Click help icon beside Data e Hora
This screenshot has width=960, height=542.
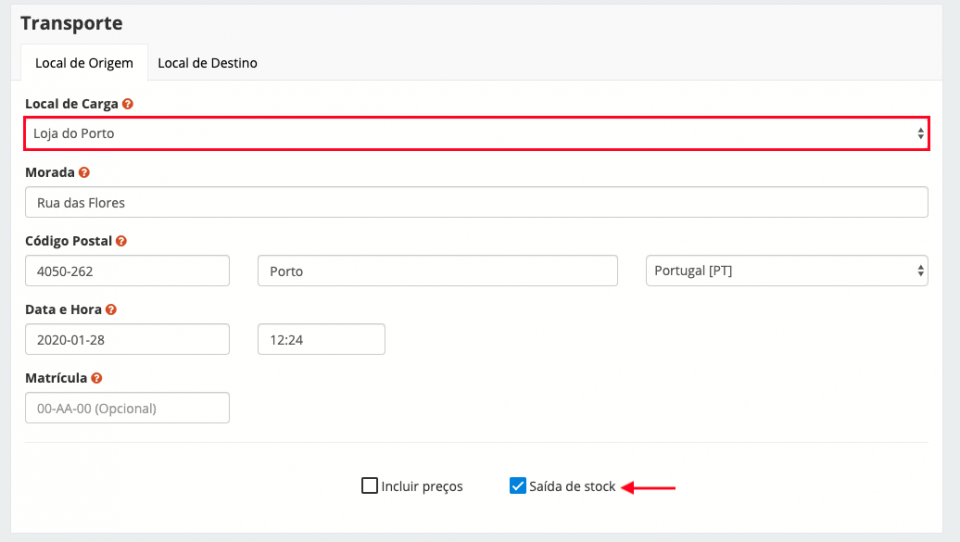click(111, 310)
